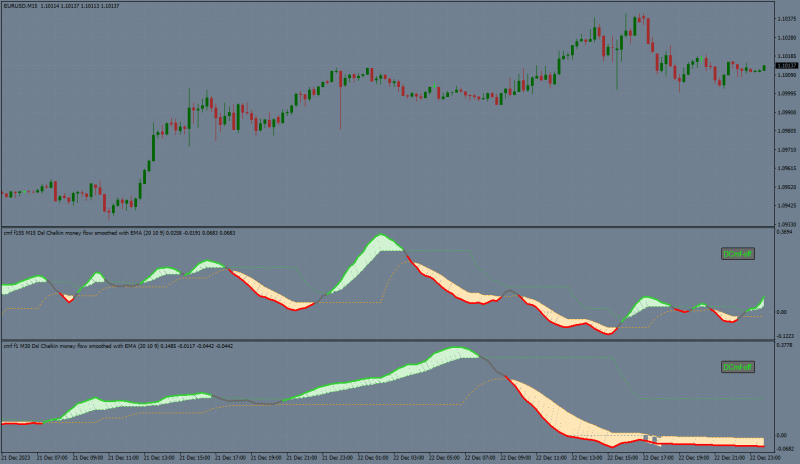
Task: Select the current price tag 1.10137
Action: [x=786, y=66]
